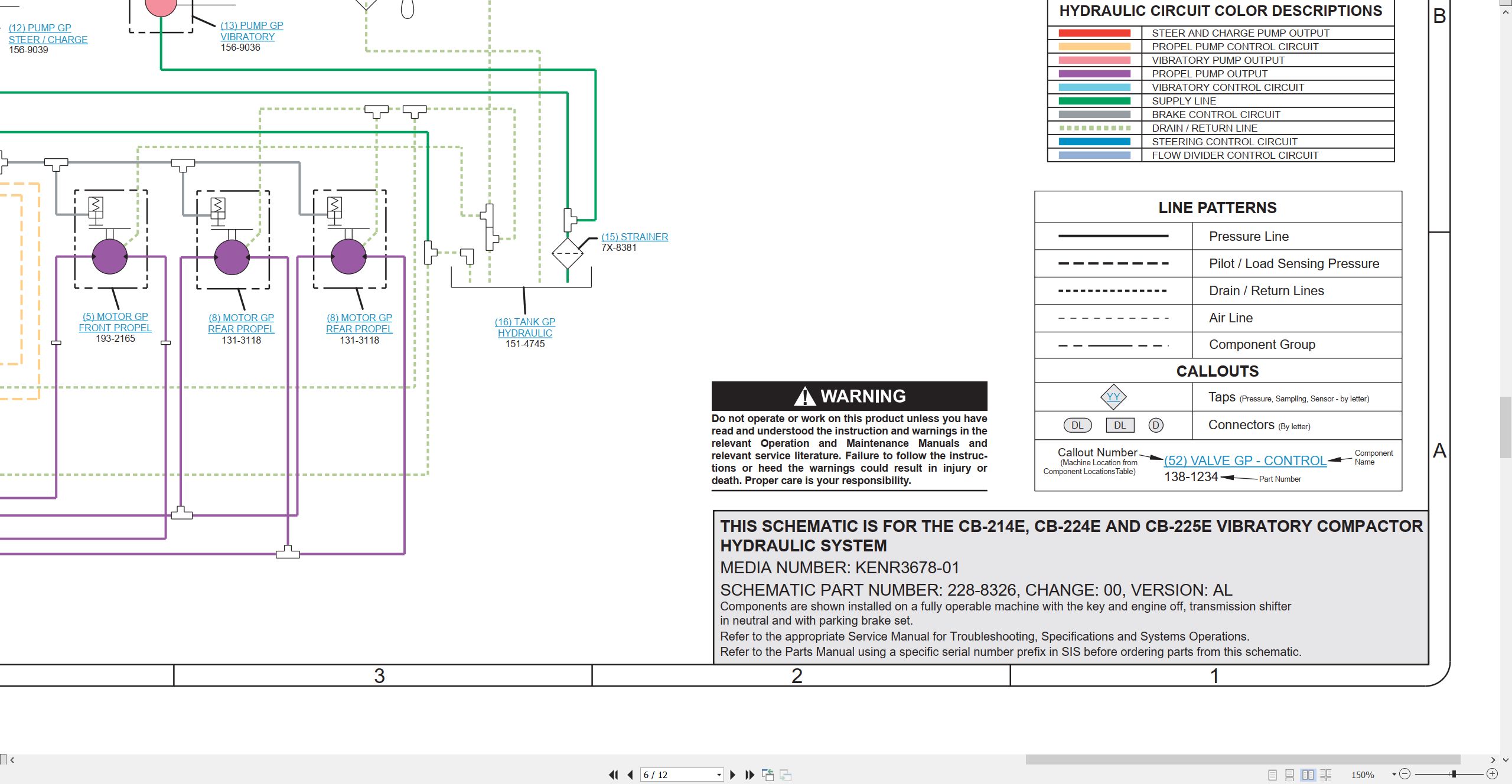Image resolution: width=1512 pixels, height=784 pixels.
Task: Click the front propel motor symbol
Action: [110, 257]
